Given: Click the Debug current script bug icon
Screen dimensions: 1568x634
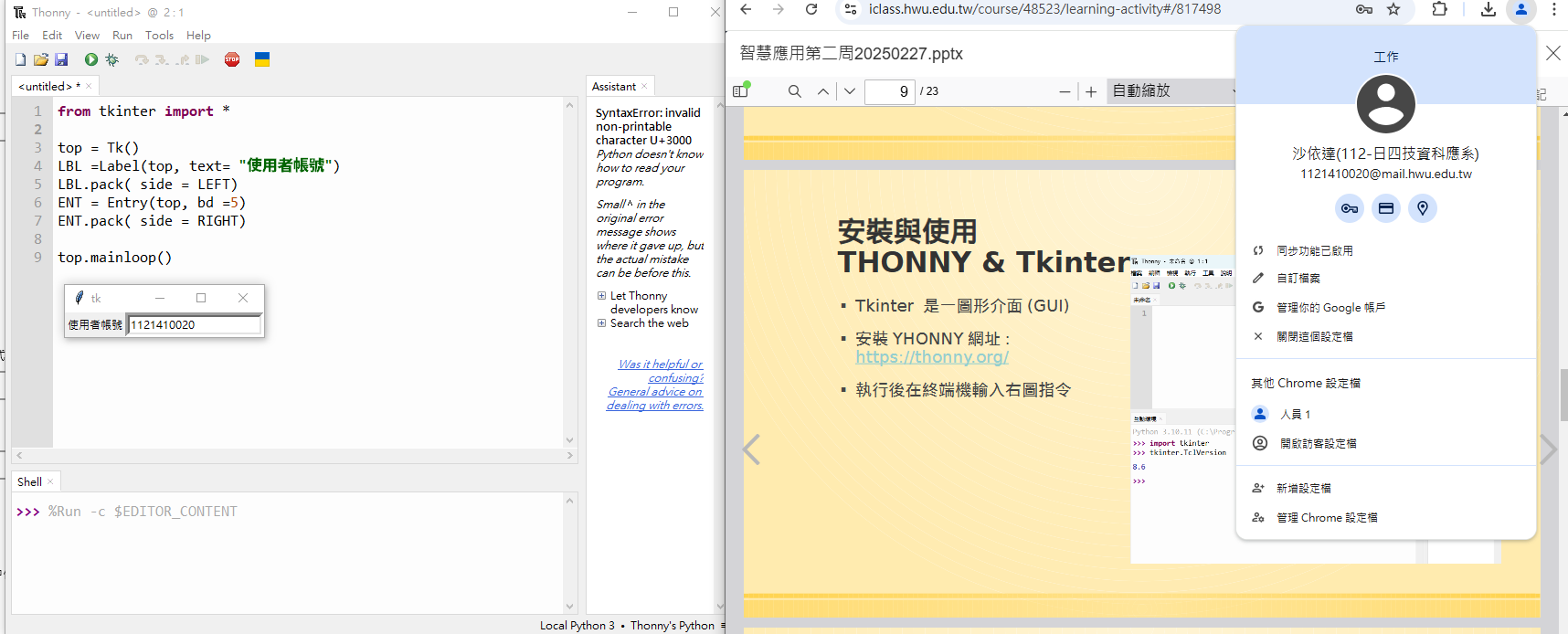Looking at the screenshot, I should [112, 59].
